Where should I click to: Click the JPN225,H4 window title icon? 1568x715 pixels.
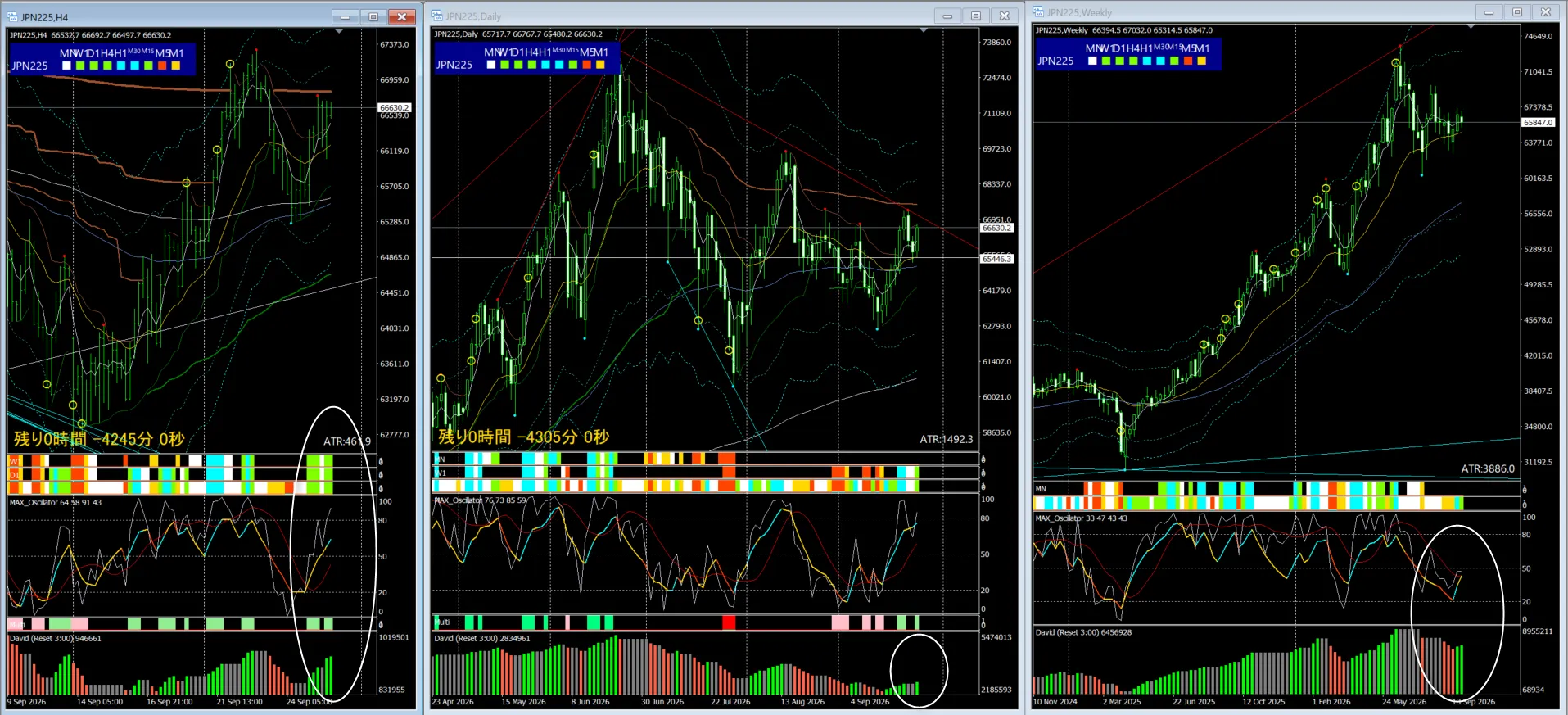[12, 16]
